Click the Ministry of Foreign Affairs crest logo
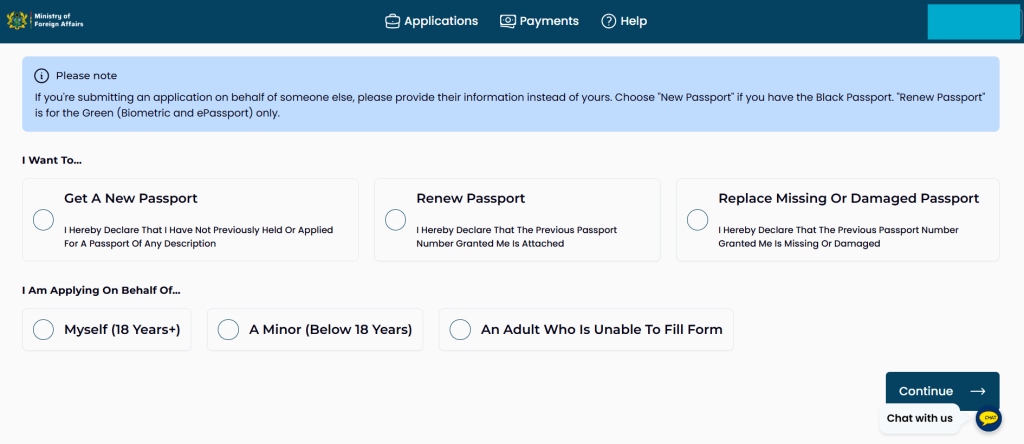Viewport: 1024px width, 444px height. (x=17, y=20)
